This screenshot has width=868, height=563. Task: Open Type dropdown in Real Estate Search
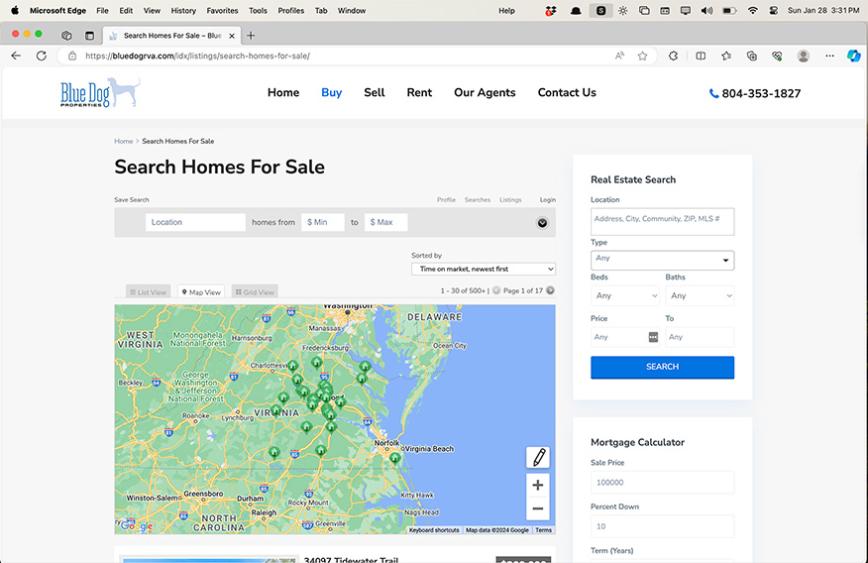click(x=663, y=260)
